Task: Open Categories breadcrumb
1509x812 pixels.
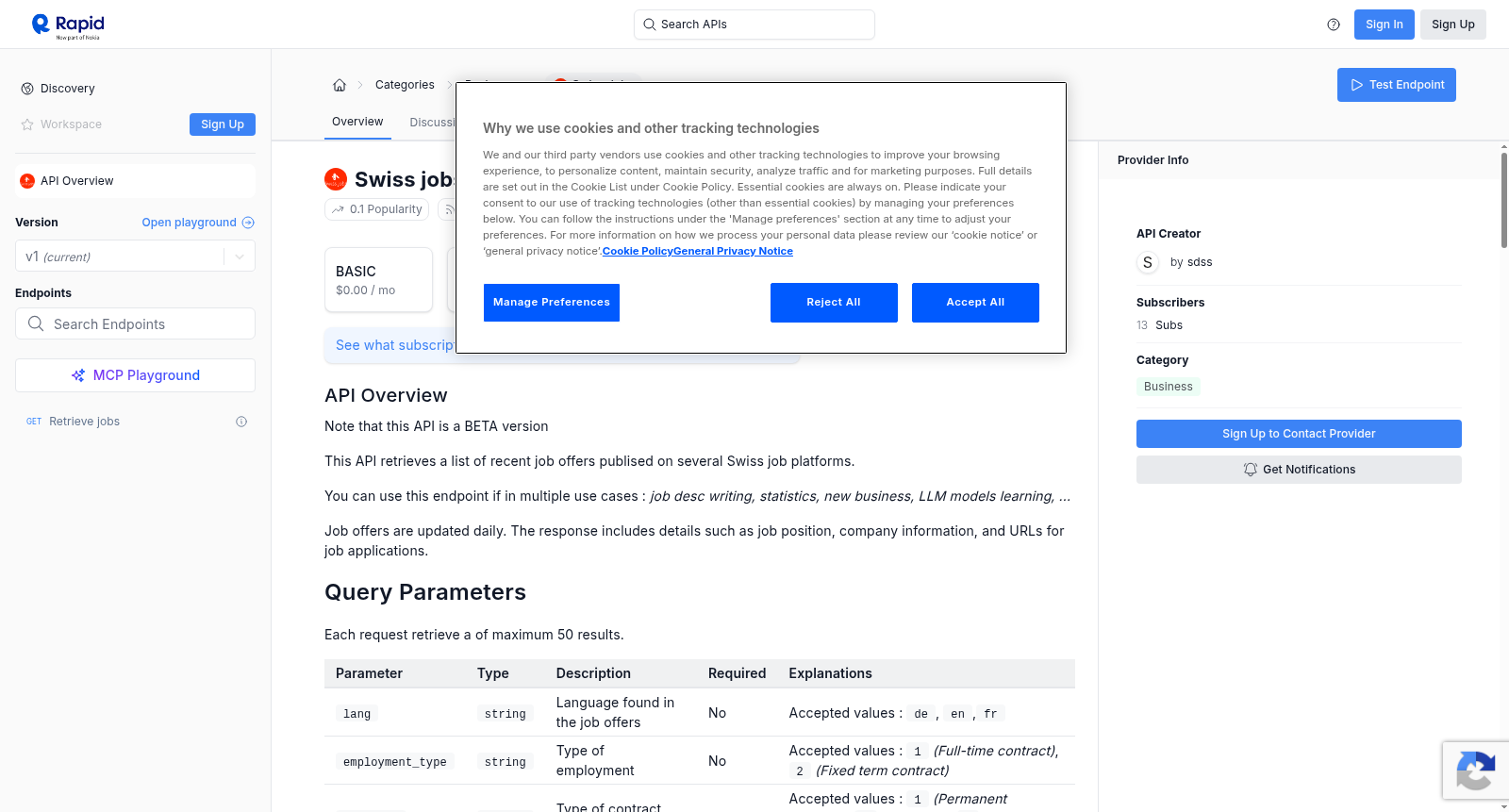Action: coord(405,85)
